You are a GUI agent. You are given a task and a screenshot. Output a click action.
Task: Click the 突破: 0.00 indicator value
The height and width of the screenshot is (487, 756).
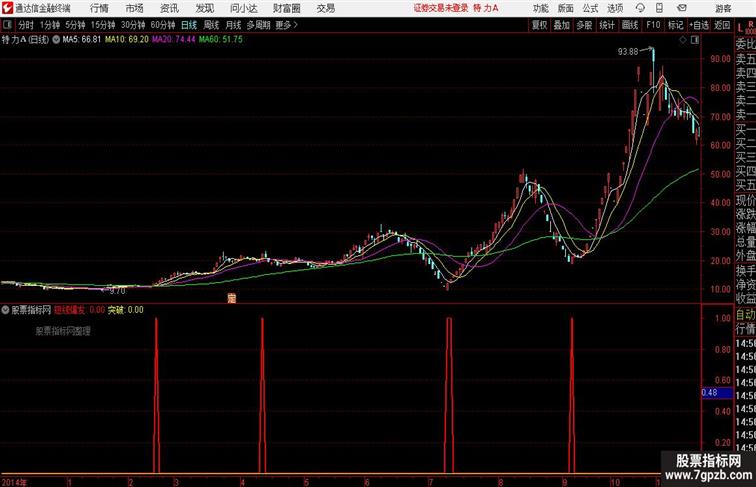click(x=125, y=310)
